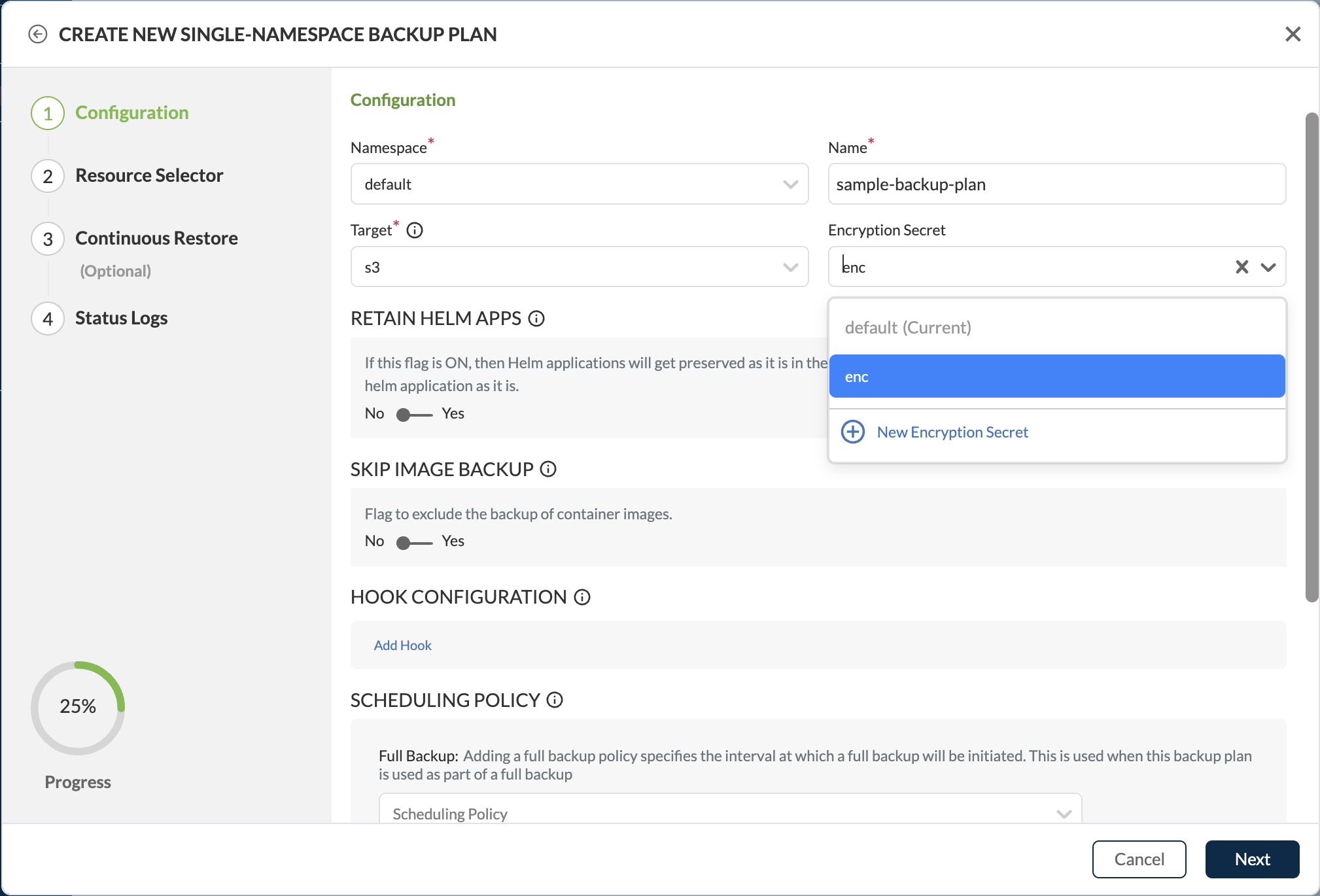This screenshot has width=1320, height=896.
Task: Click the Target info icon
Action: pyautogui.click(x=415, y=230)
